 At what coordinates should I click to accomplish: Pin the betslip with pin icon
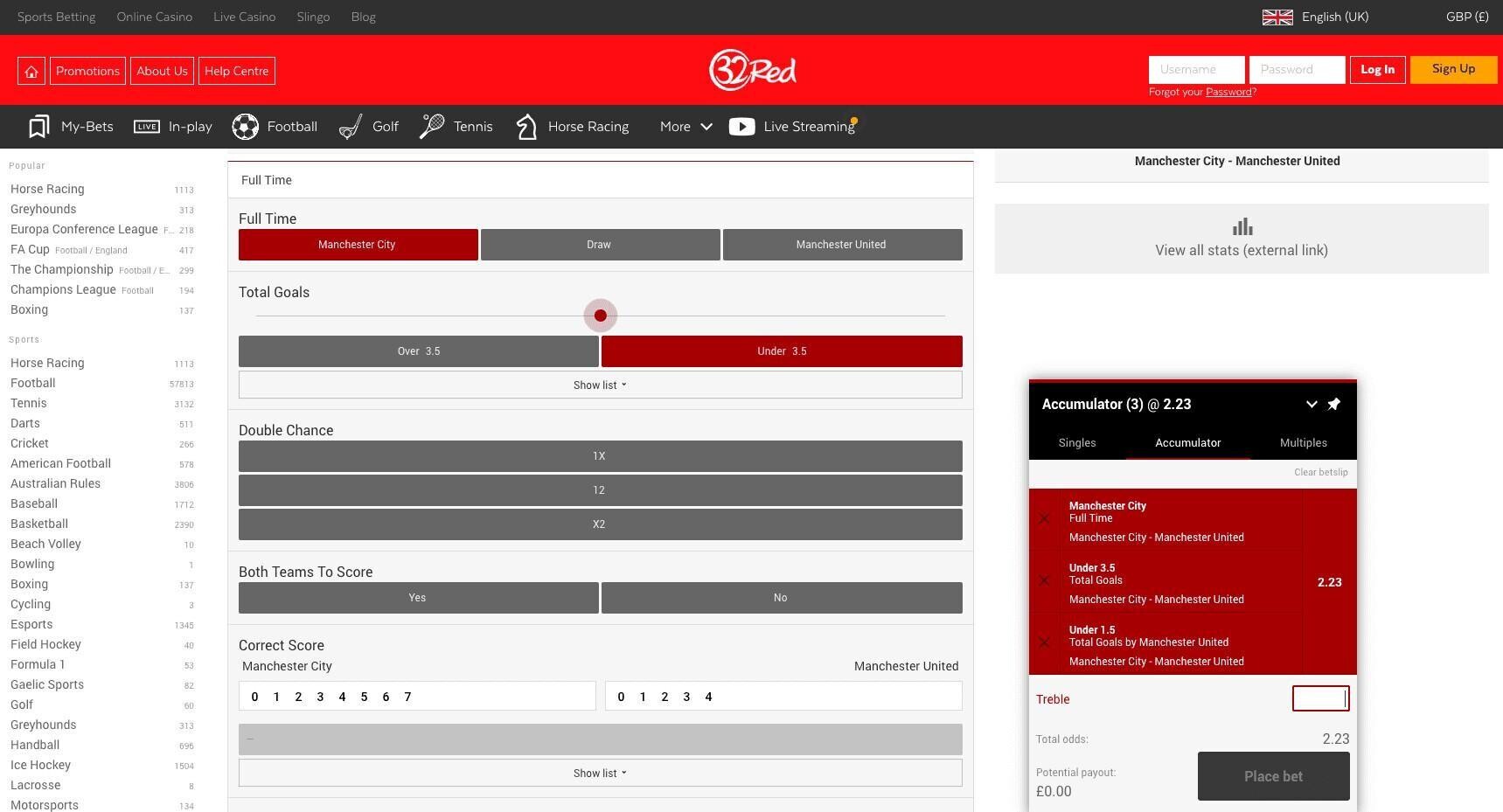click(1333, 405)
